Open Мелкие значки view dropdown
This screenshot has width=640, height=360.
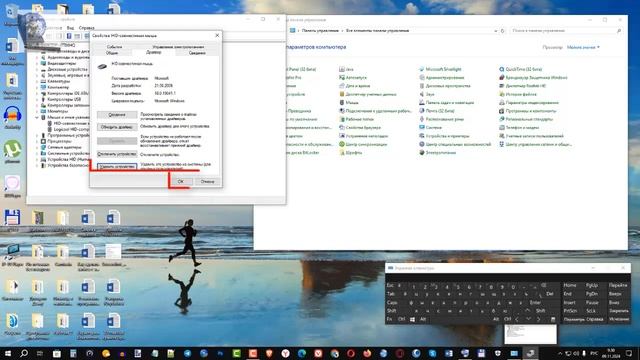coord(583,47)
